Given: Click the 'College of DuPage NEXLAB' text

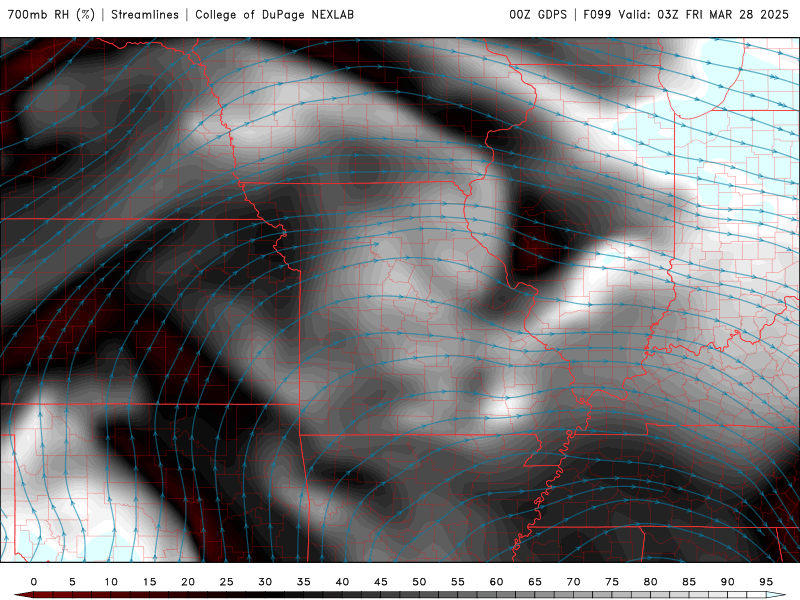Looking at the screenshot, I should click(x=274, y=15).
